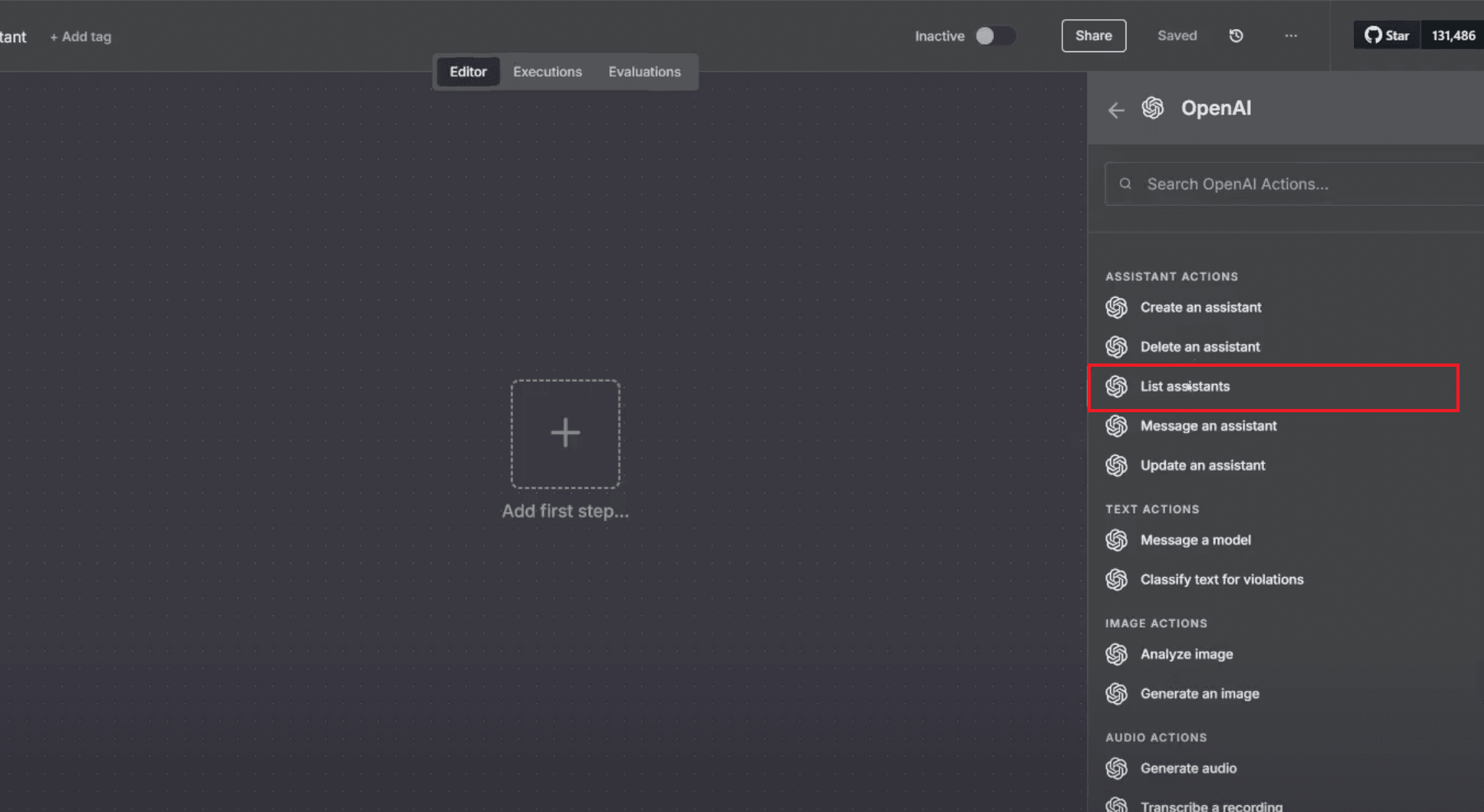Click the + Add tag link
1484x812 pixels.
point(81,37)
